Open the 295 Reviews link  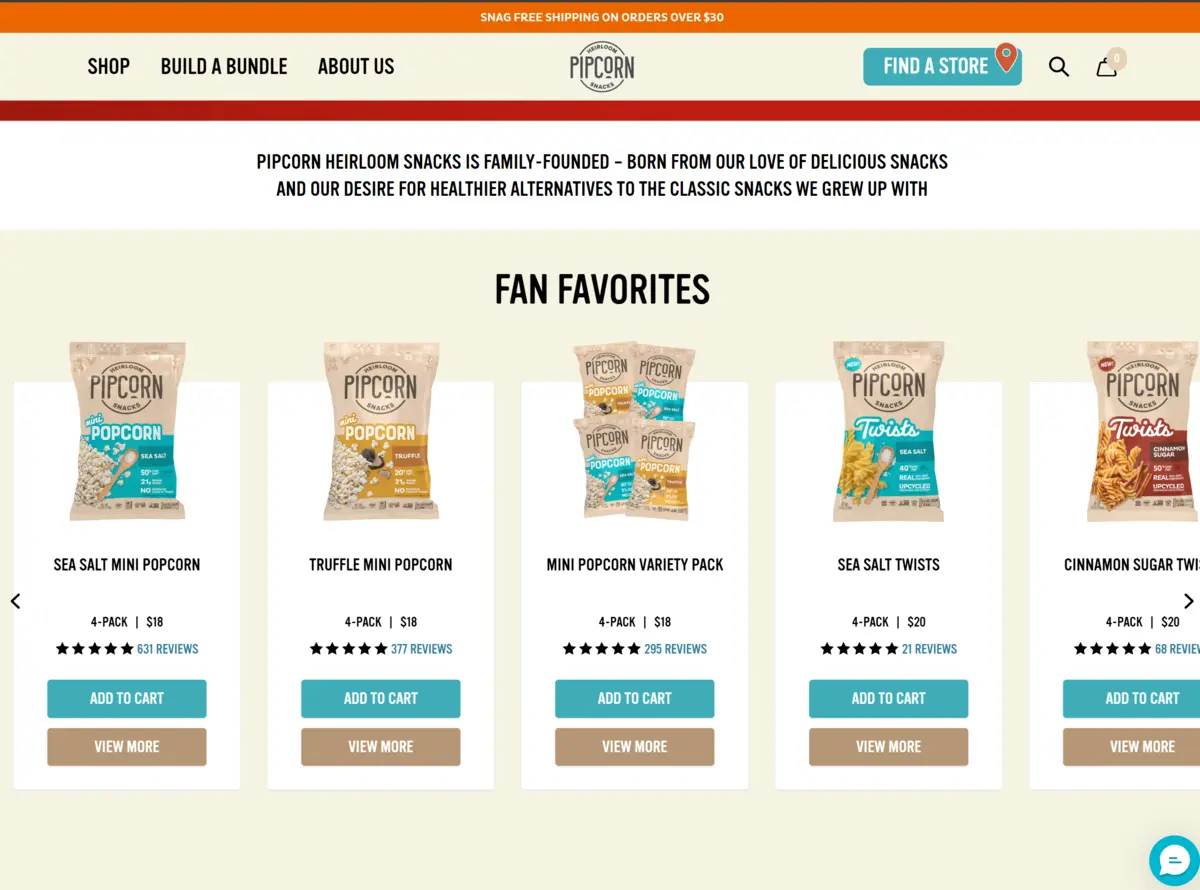(x=676, y=649)
